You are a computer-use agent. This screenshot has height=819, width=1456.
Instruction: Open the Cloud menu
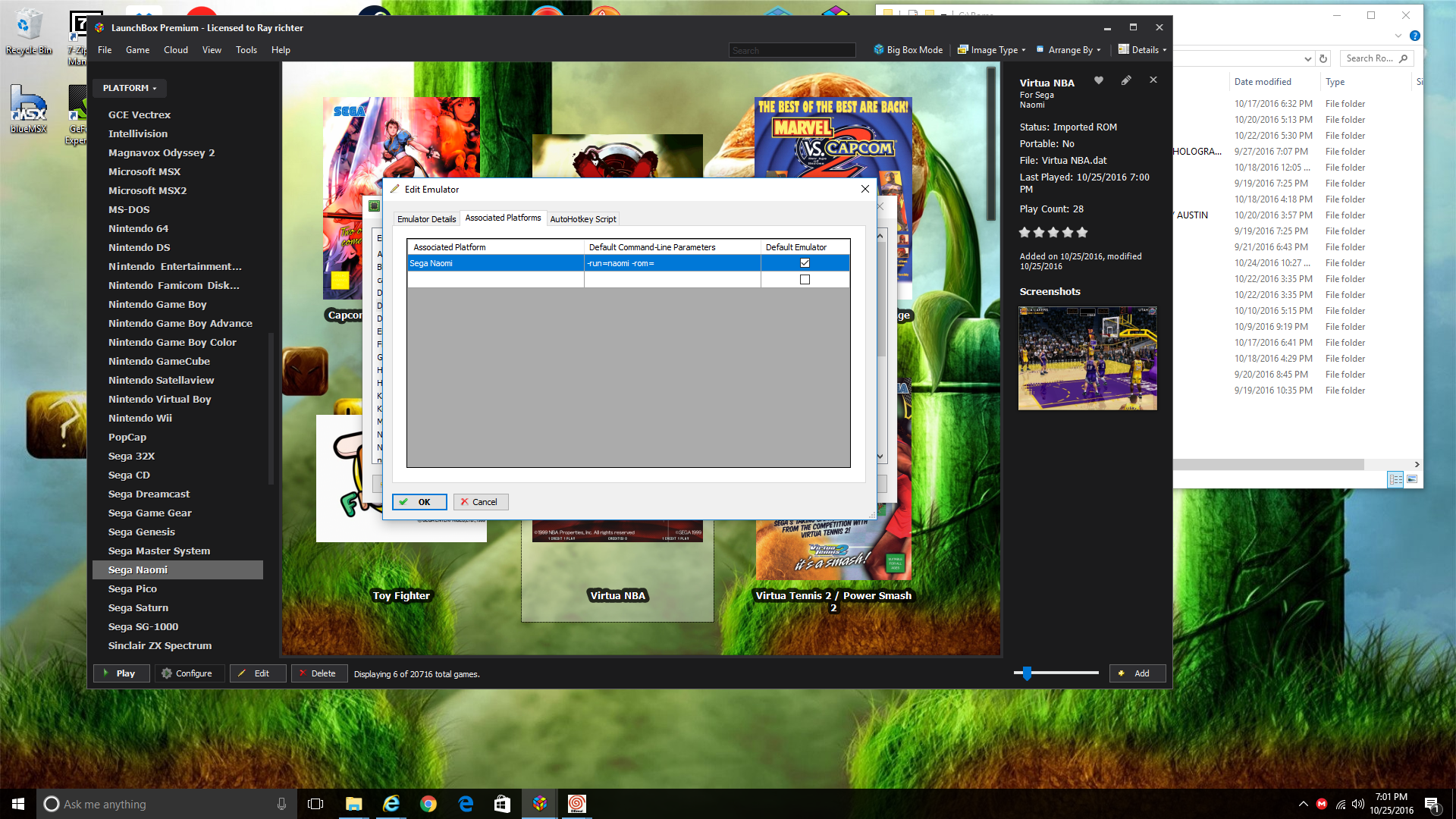[x=176, y=50]
